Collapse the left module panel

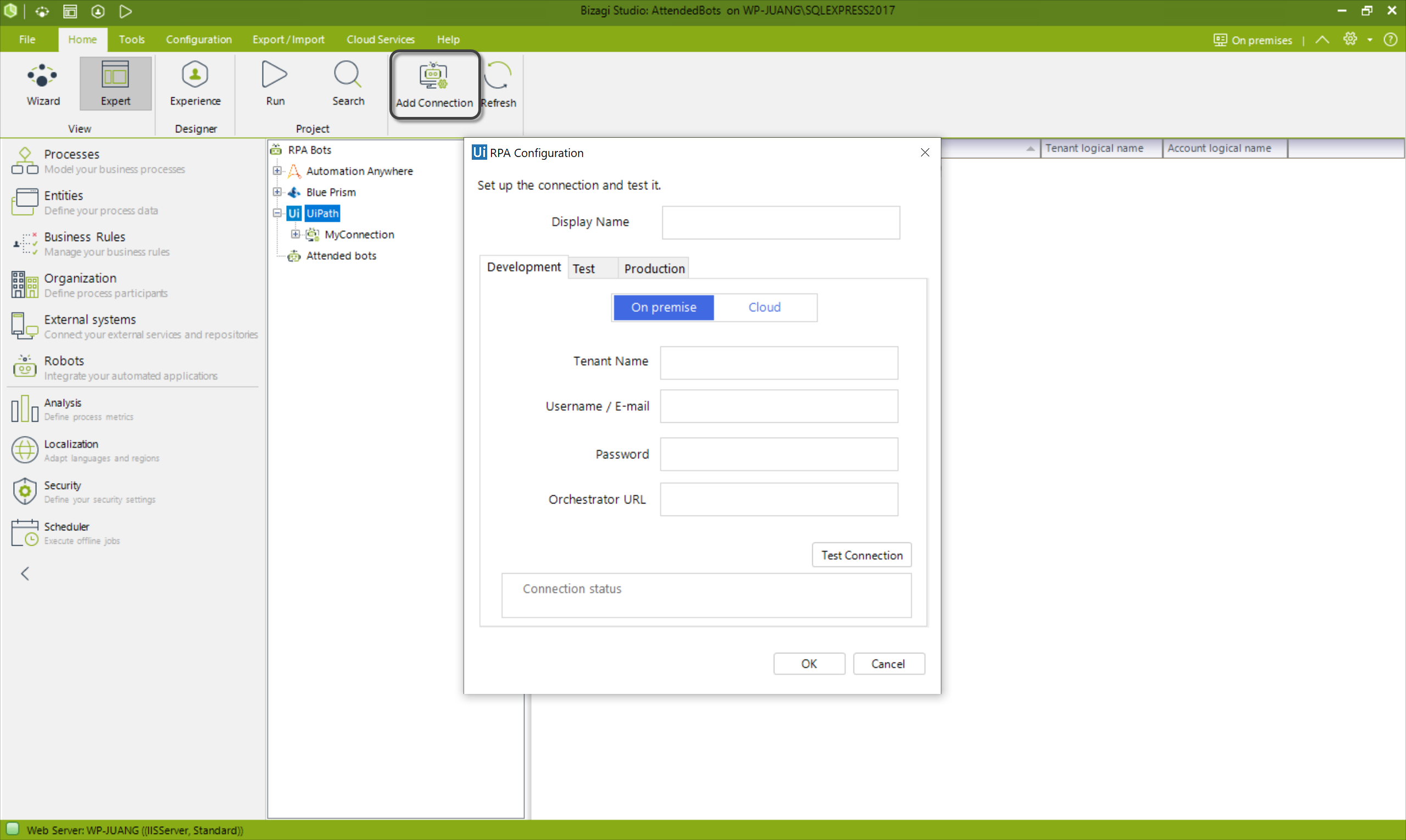click(x=25, y=573)
